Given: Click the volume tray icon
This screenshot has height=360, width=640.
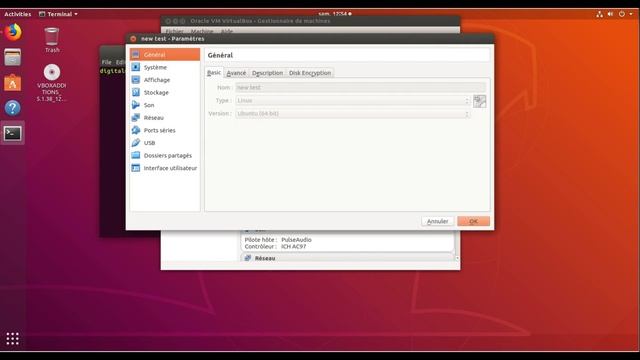Looking at the screenshot, I should click(610, 14).
